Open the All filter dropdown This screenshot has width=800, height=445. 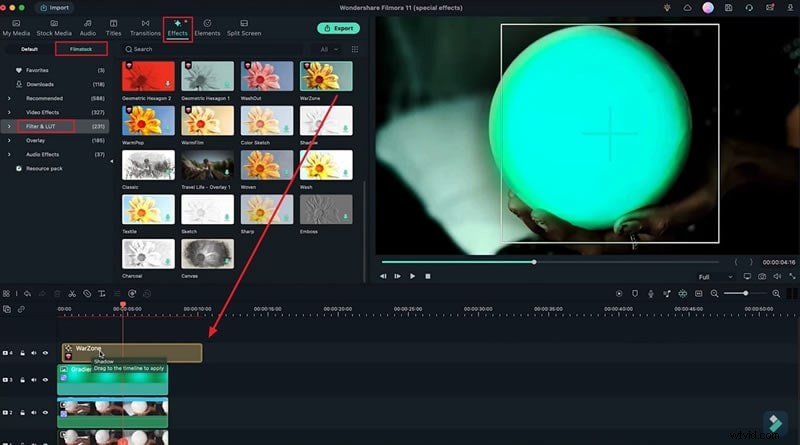point(329,49)
